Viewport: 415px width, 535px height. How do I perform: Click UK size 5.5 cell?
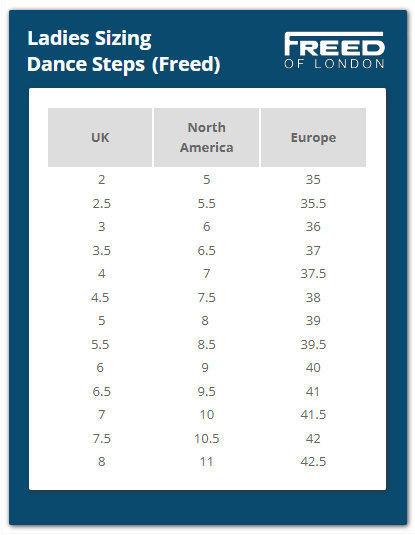tap(100, 345)
